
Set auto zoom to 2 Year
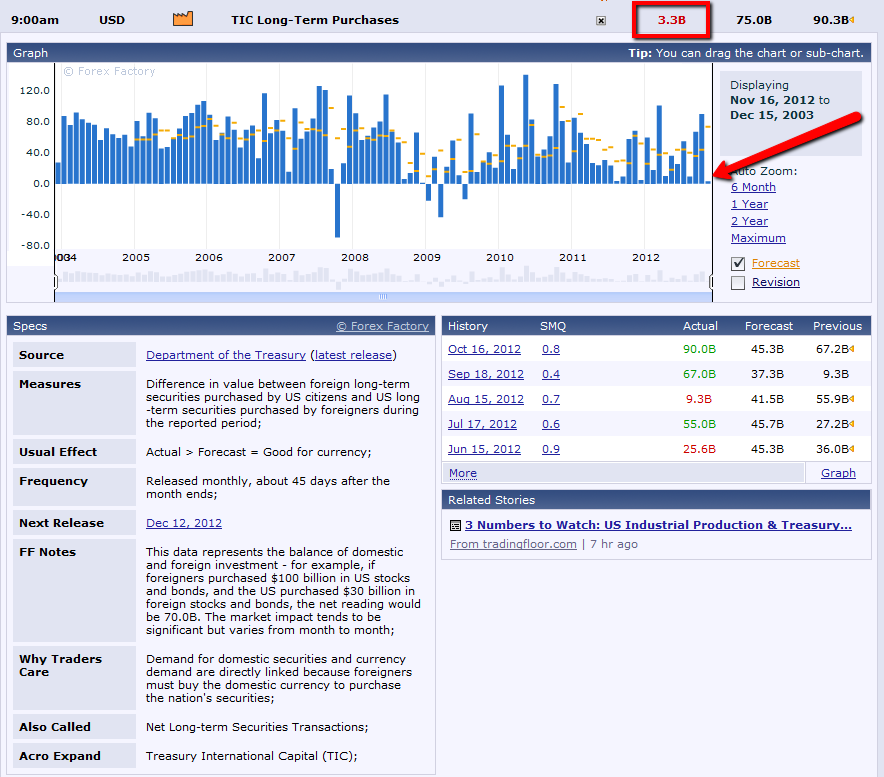pos(749,221)
